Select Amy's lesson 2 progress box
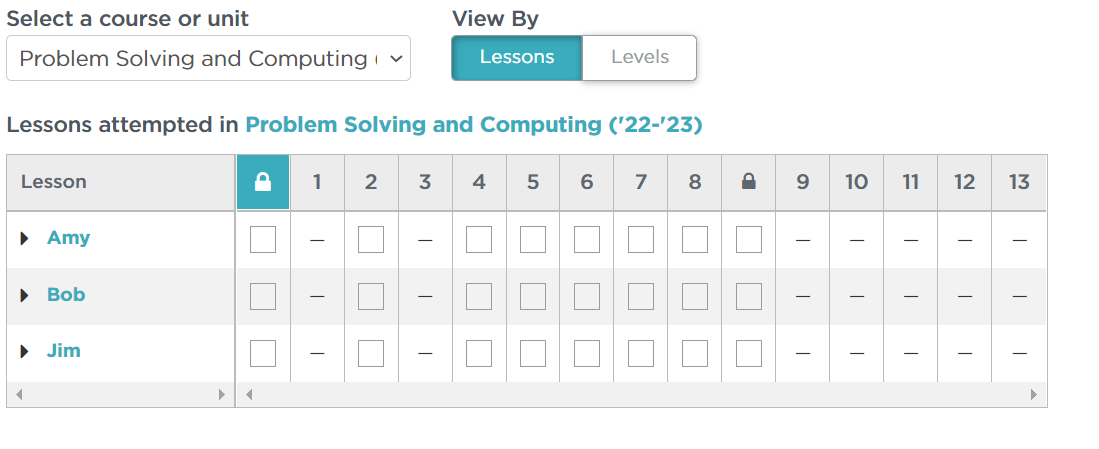Viewport: 1099px width, 449px height. [371, 240]
